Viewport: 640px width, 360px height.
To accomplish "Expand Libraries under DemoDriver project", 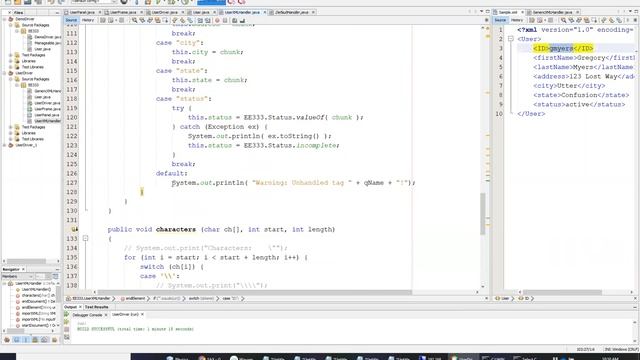I will click(11, 61).
